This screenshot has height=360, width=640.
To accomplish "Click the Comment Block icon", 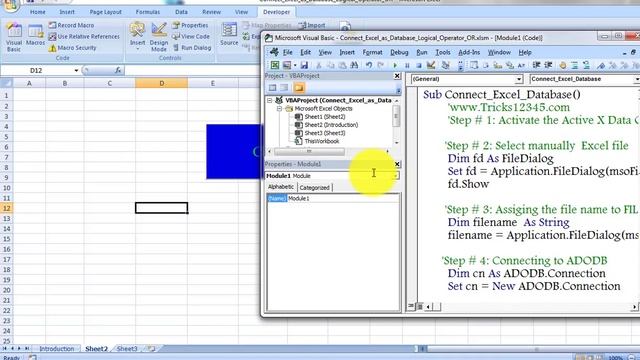I will point(575,65).
